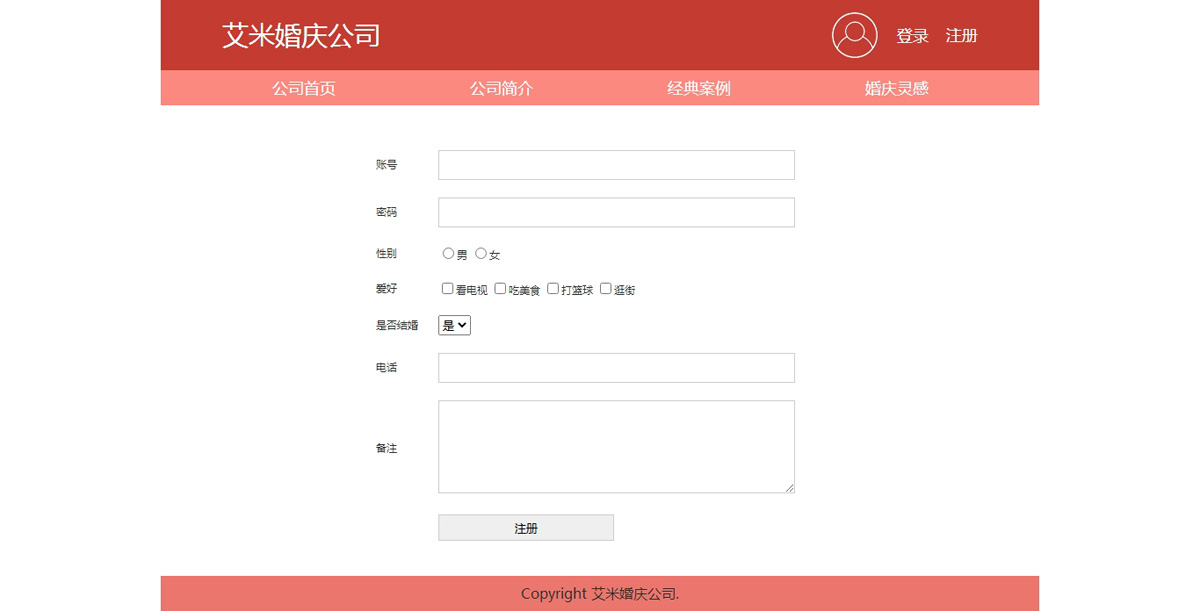
Task: Click the 艾米婚庆公司 site title
Action: pyautogui.click(x=301, y=36)
